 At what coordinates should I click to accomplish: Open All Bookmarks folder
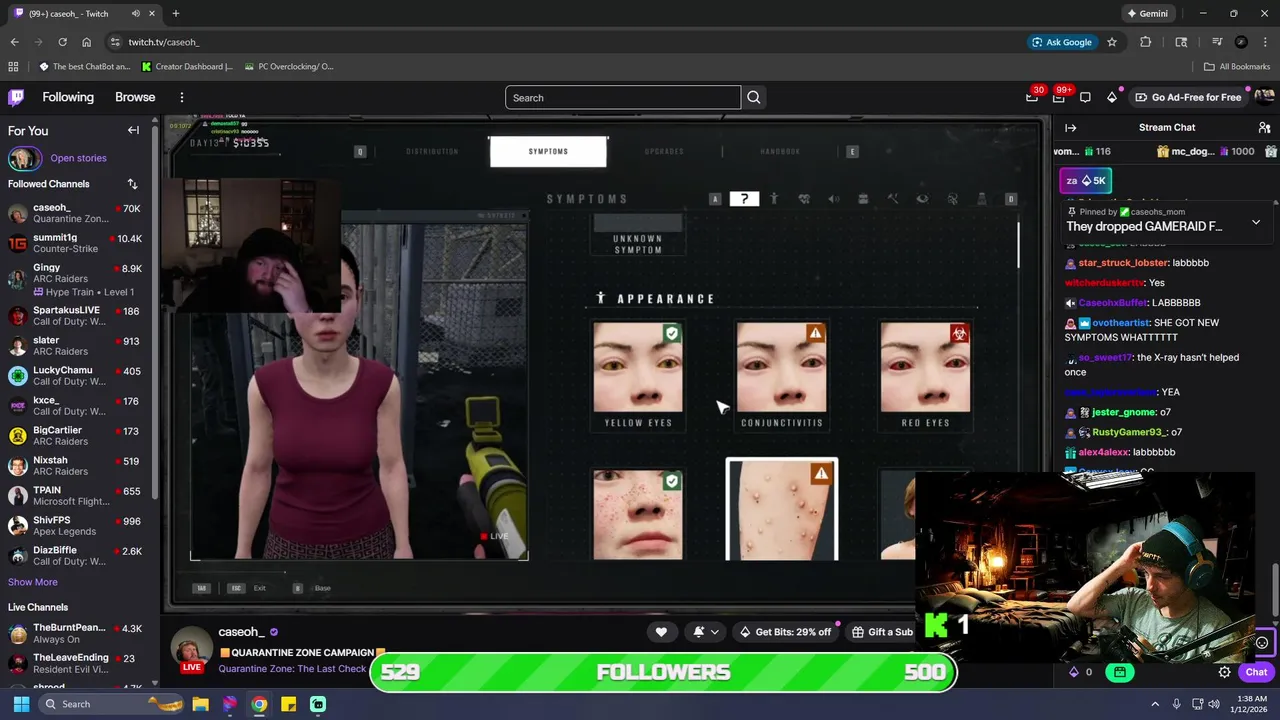1236,67
